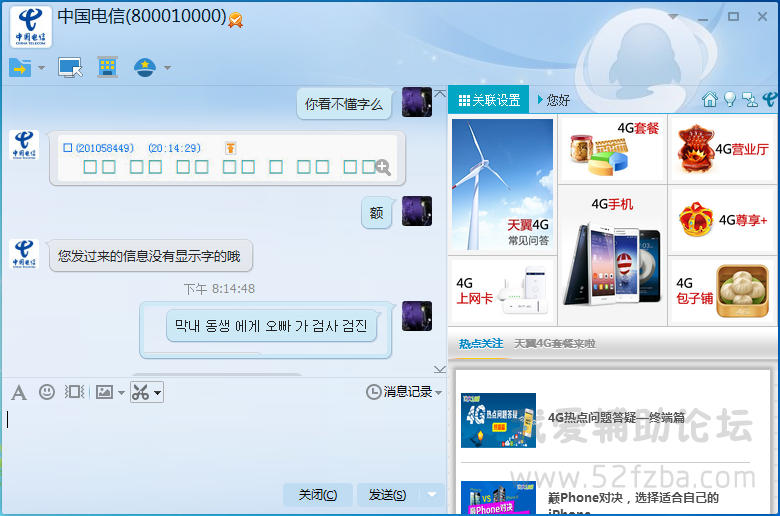Open the building grid apps icon
The height and width of the screenshot is (516, 780).
pos(107,67)
